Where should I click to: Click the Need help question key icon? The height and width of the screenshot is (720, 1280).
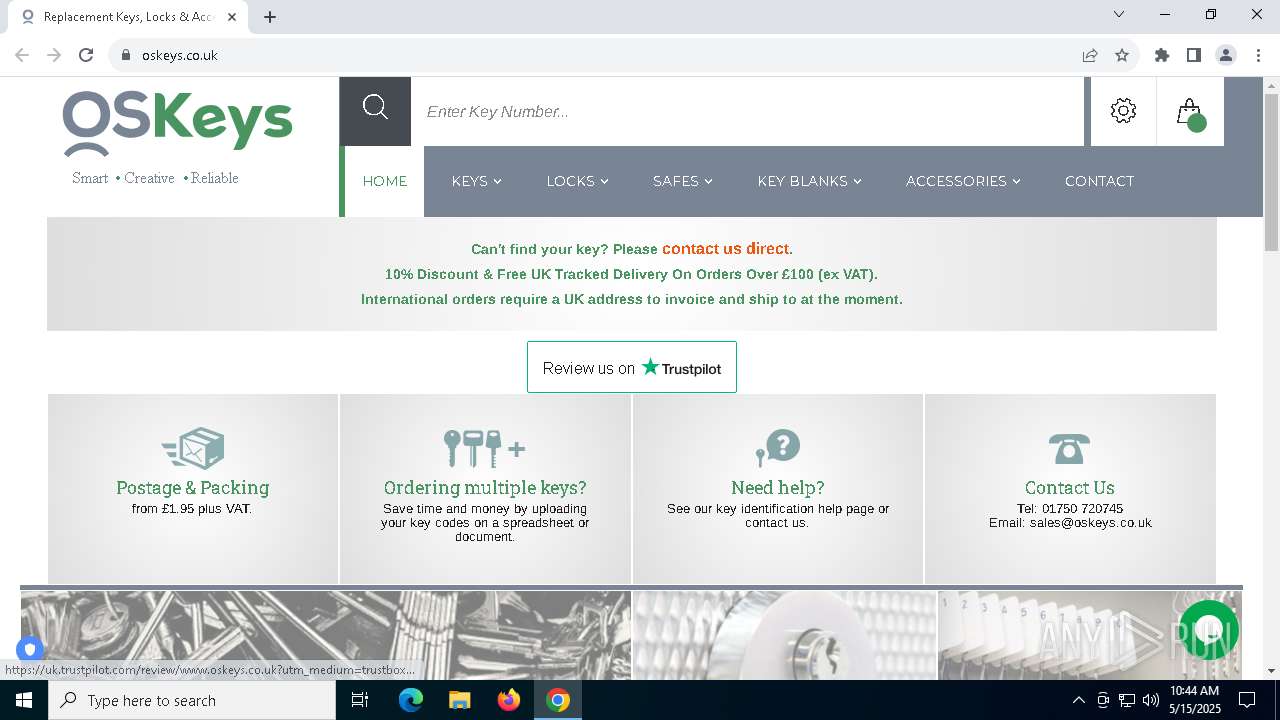pos(778,448)
